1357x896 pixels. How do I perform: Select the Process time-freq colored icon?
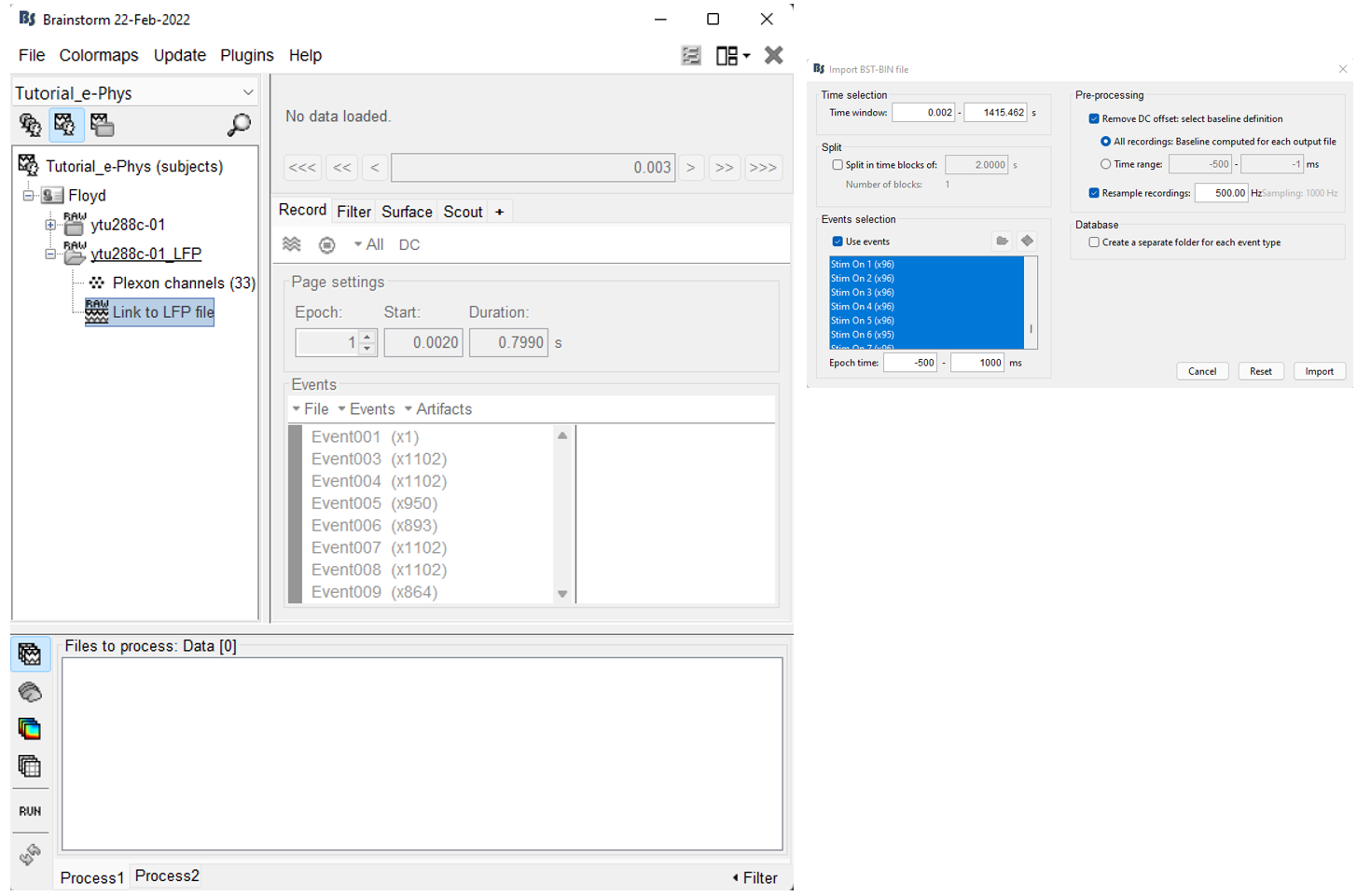[x=30, y=729]
